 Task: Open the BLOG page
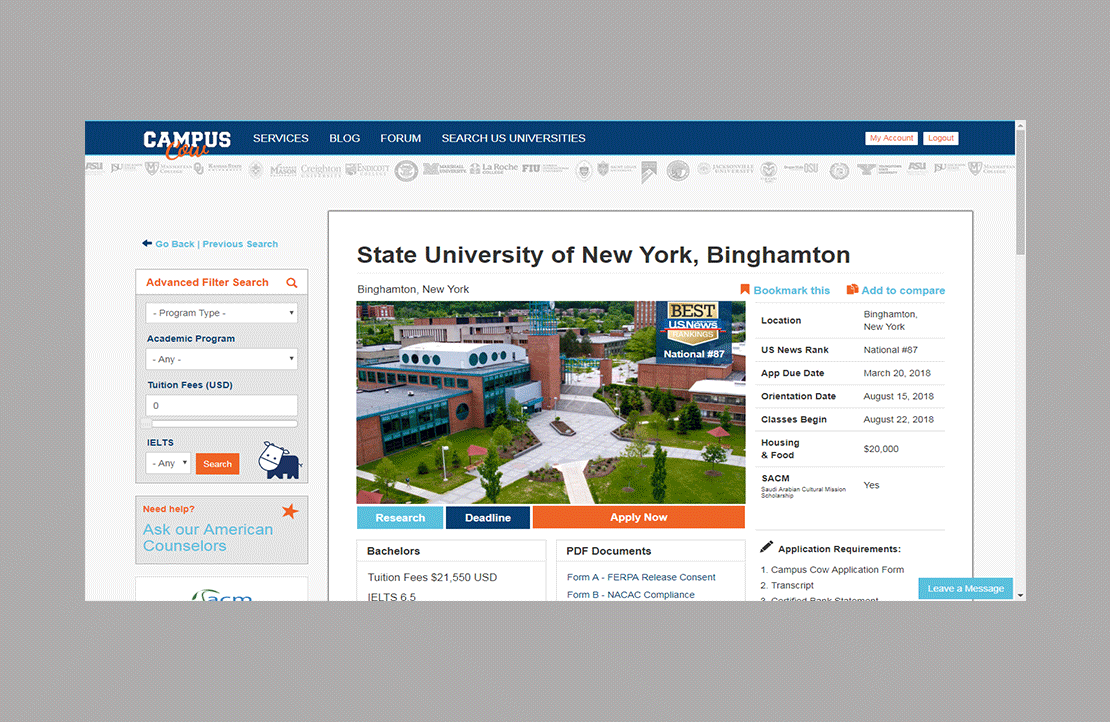click(345, 138)
